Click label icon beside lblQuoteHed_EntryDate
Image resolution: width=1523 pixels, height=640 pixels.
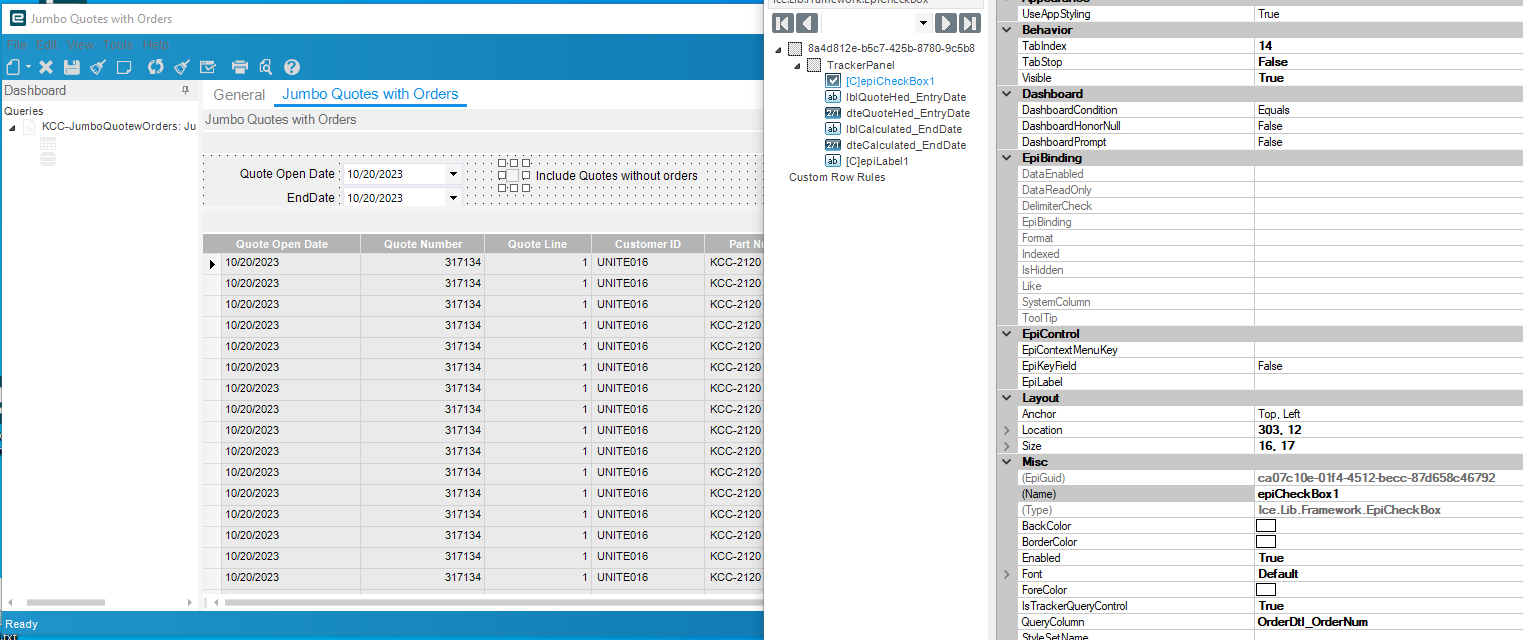832,97
